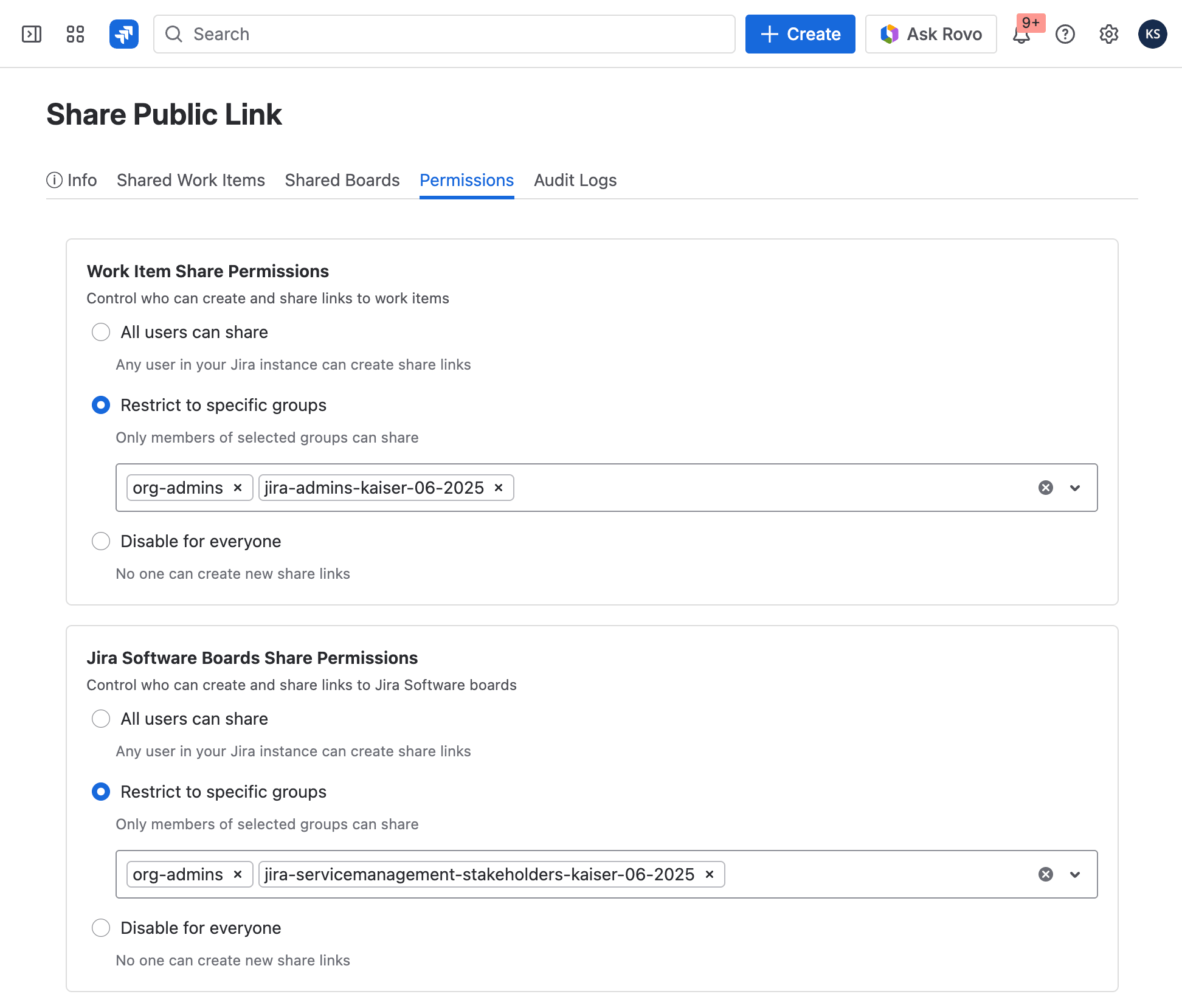Open settings gear icon
This screenshot has height=1008, width=1182.
click(x=1109, y=34)
